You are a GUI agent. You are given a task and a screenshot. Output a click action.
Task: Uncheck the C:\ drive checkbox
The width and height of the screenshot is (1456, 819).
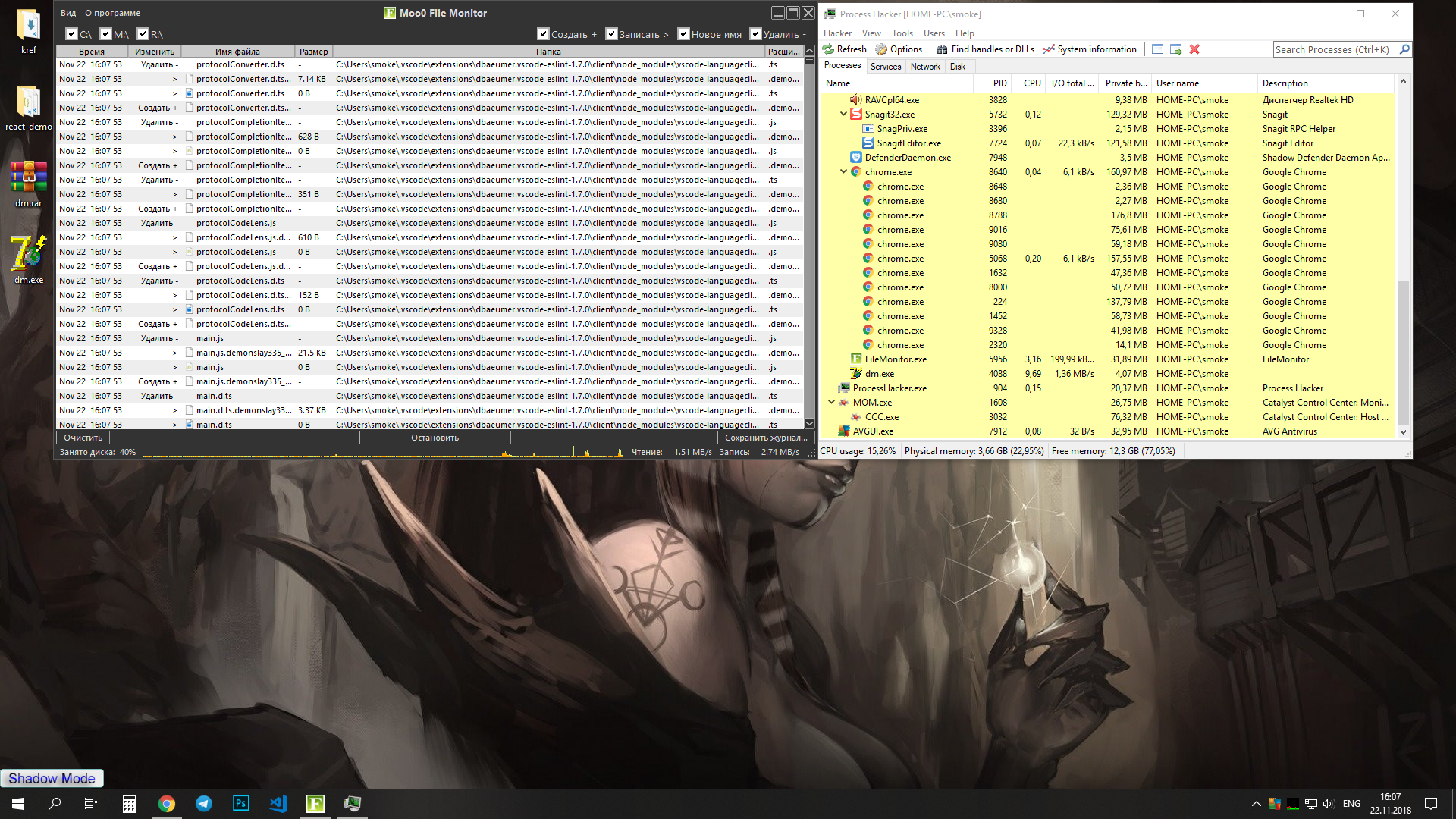[x=71, y=34]
